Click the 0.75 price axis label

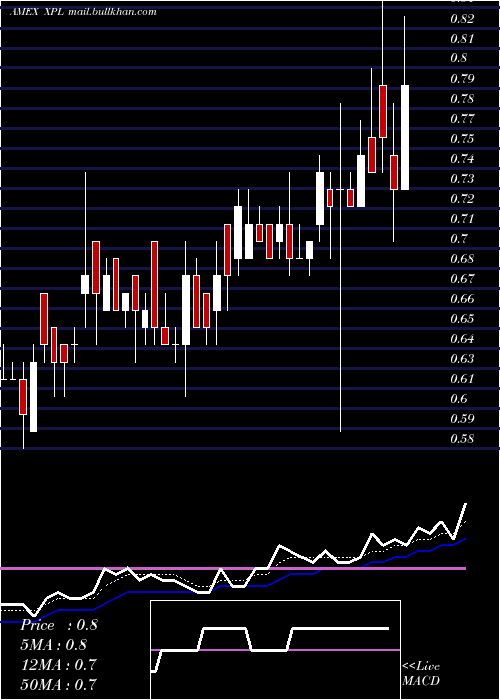click(462, 138)
